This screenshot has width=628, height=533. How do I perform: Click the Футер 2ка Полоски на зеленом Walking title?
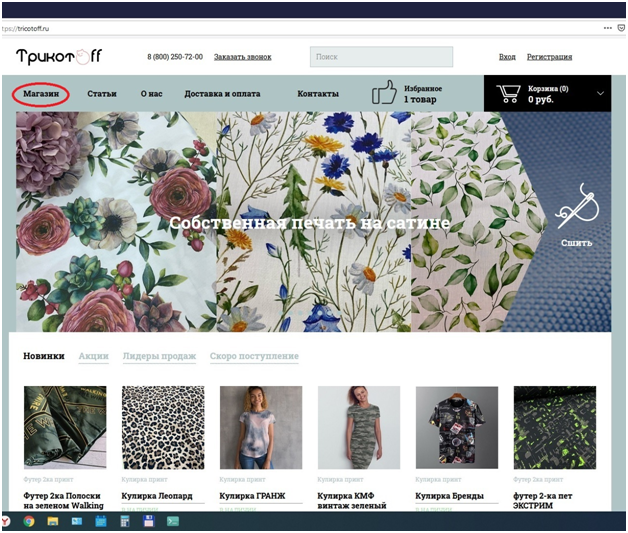[x=63, y=501]
